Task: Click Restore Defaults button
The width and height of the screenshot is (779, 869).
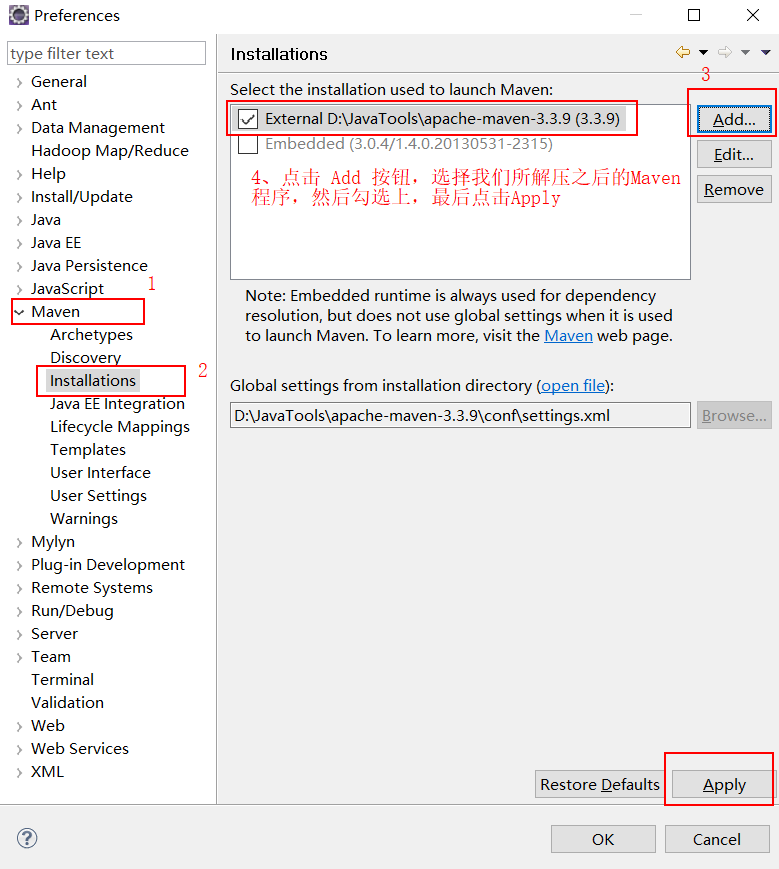Action: click(x=599, y=784)
